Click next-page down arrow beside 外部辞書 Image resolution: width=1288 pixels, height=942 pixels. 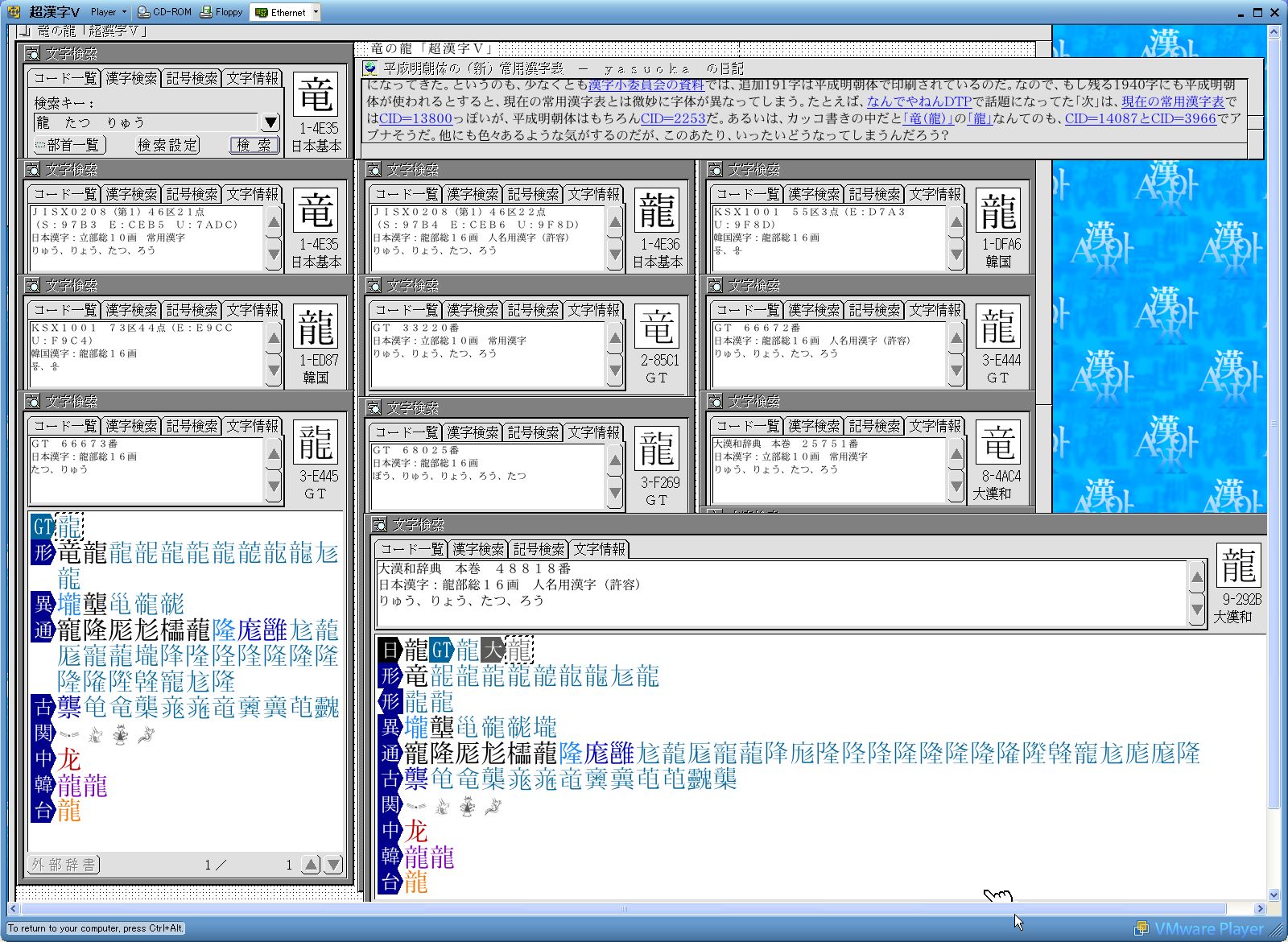point(333,865)
